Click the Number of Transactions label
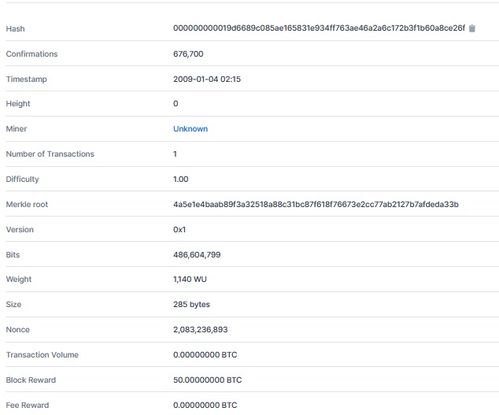 click(50, 154)
